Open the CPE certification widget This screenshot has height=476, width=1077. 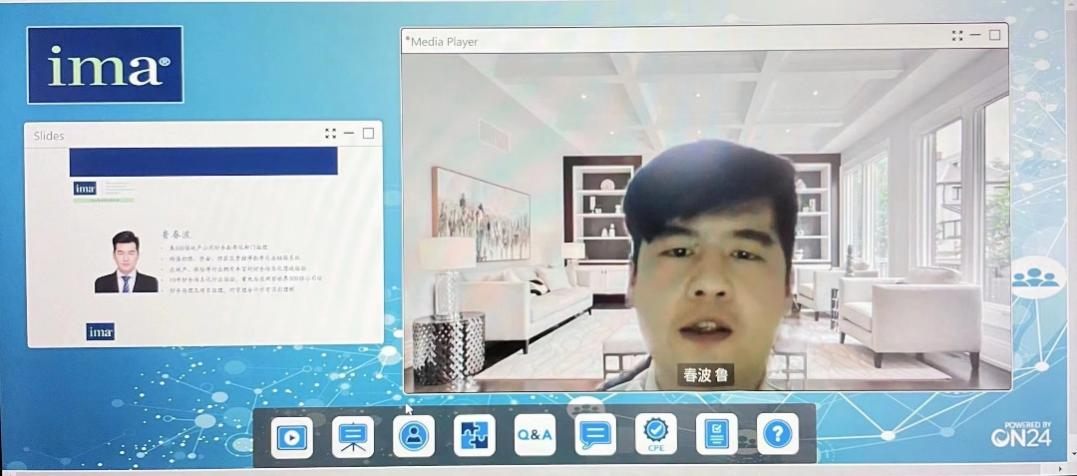(656, 433)
